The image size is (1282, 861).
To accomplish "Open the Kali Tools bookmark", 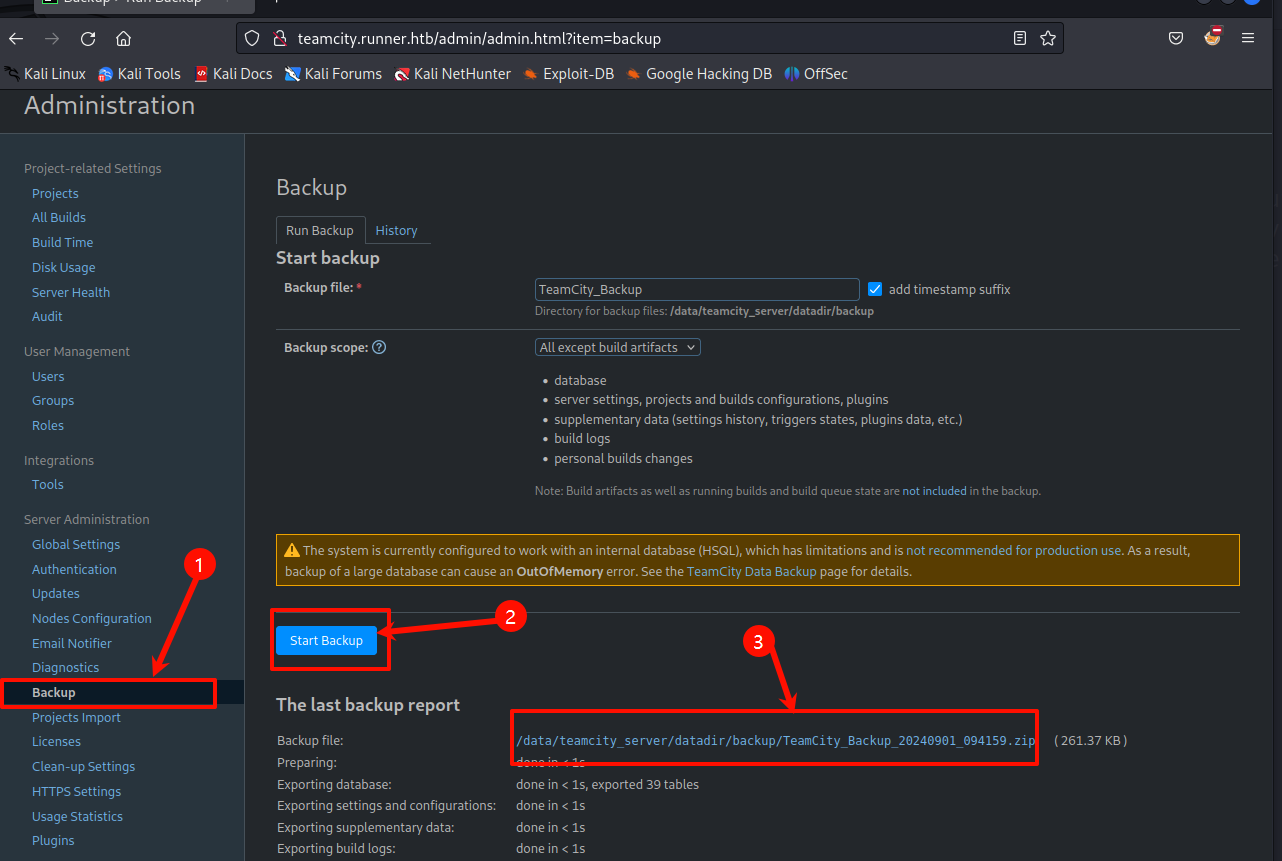I will click(x=140, y=74).
